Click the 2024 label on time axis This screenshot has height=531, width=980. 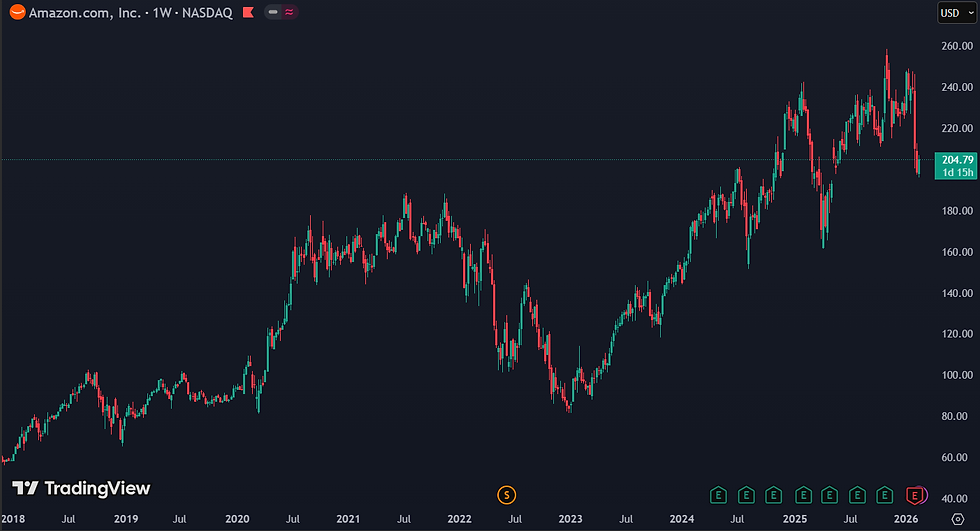click(x=682, y=519)
